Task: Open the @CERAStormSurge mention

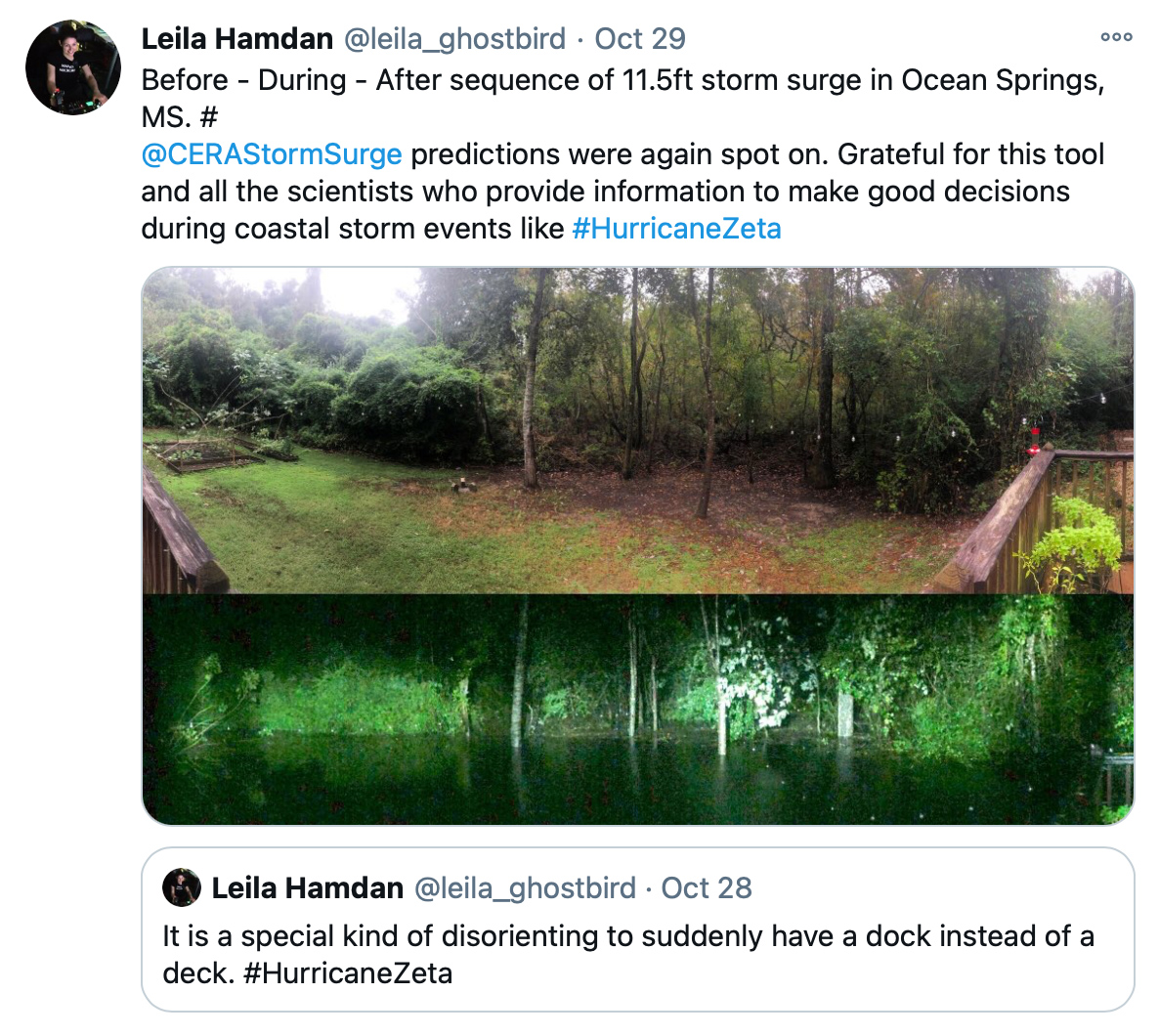Action: (269, 153)
